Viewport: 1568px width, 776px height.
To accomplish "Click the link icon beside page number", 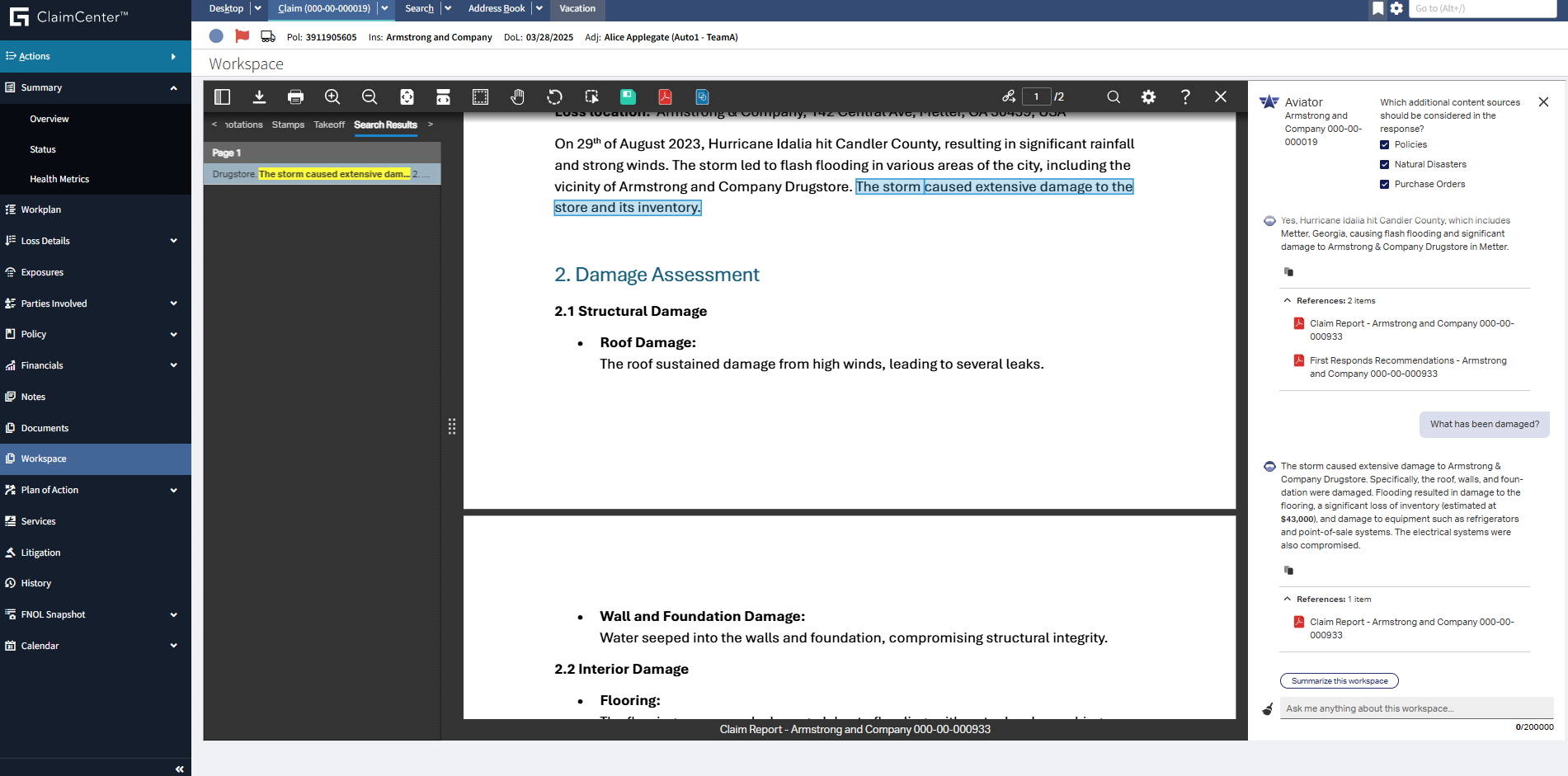I will (x=1009, y=96).
